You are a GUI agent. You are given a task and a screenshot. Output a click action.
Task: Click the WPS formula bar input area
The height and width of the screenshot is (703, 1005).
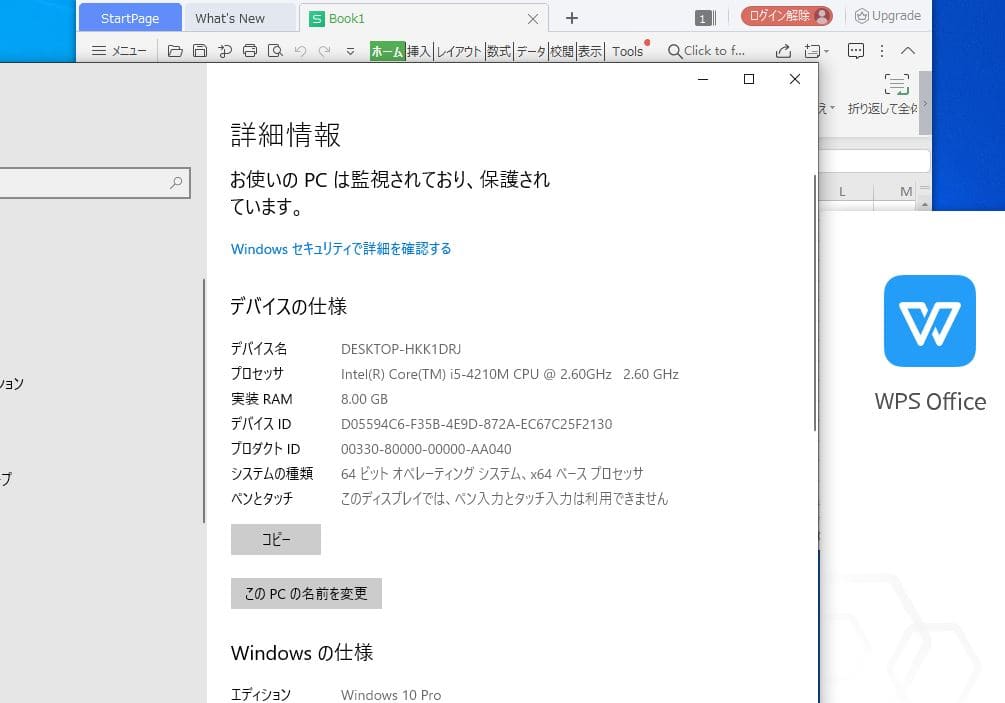[x=875, y=161]
